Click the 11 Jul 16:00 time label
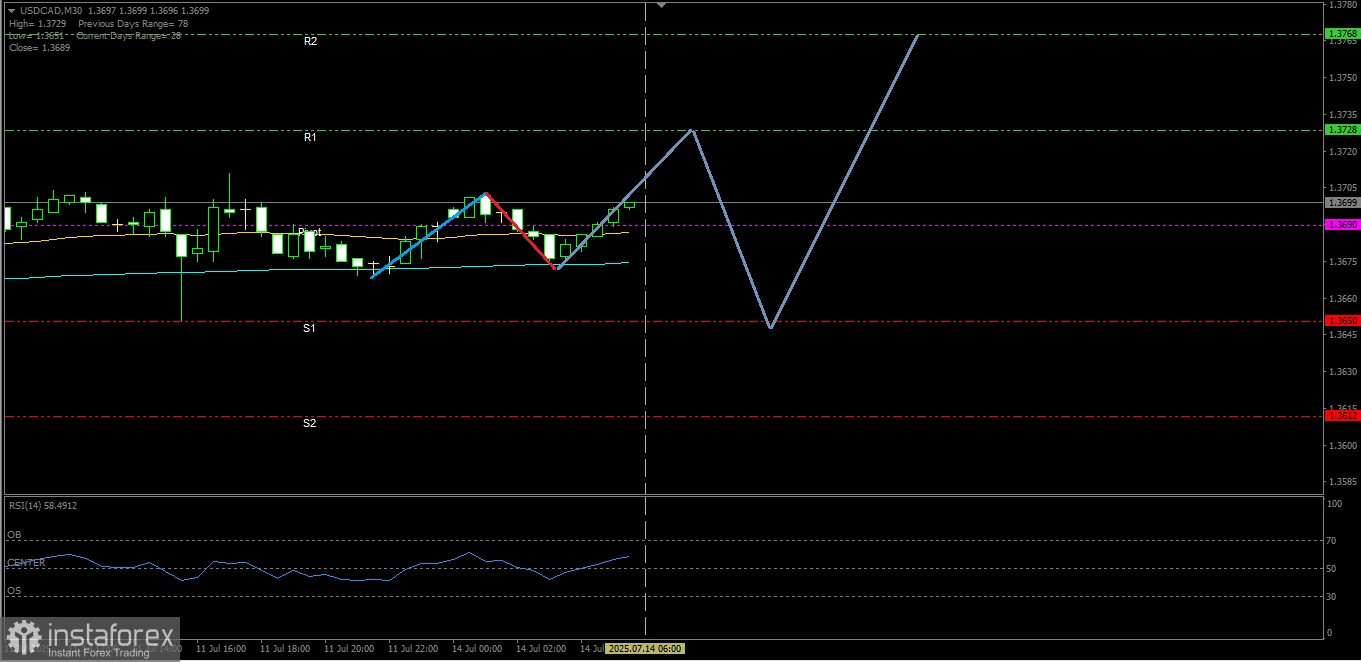 pyautogui.click(x=221, y=649)
